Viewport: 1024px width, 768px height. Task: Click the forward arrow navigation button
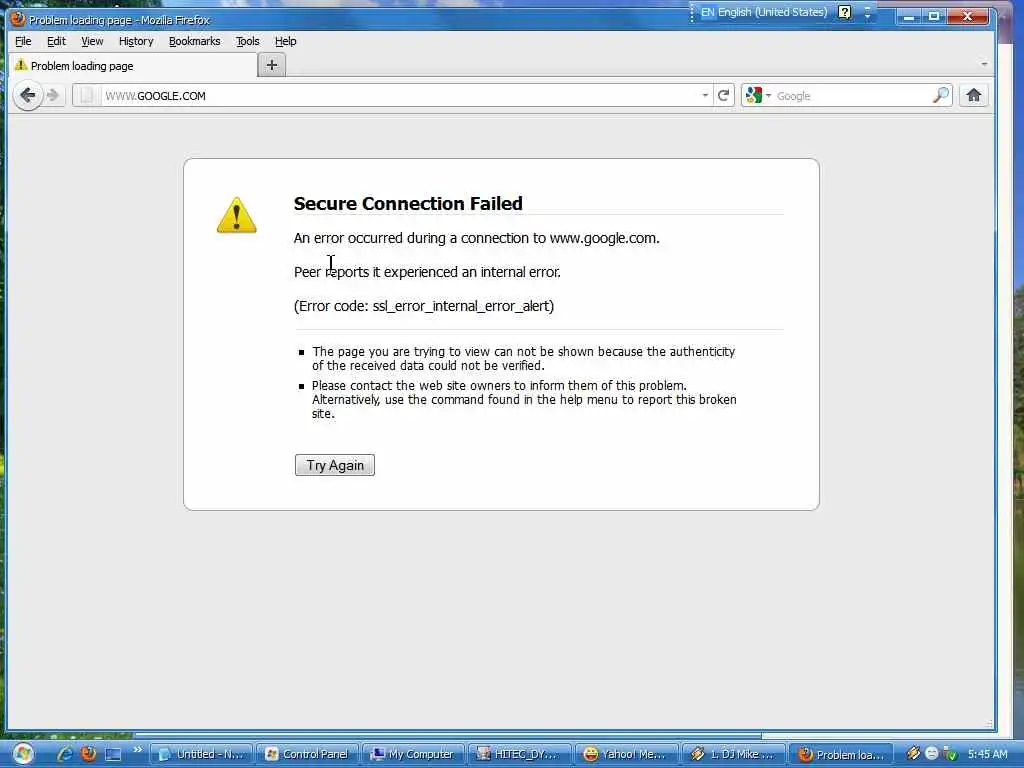(53, 96)
